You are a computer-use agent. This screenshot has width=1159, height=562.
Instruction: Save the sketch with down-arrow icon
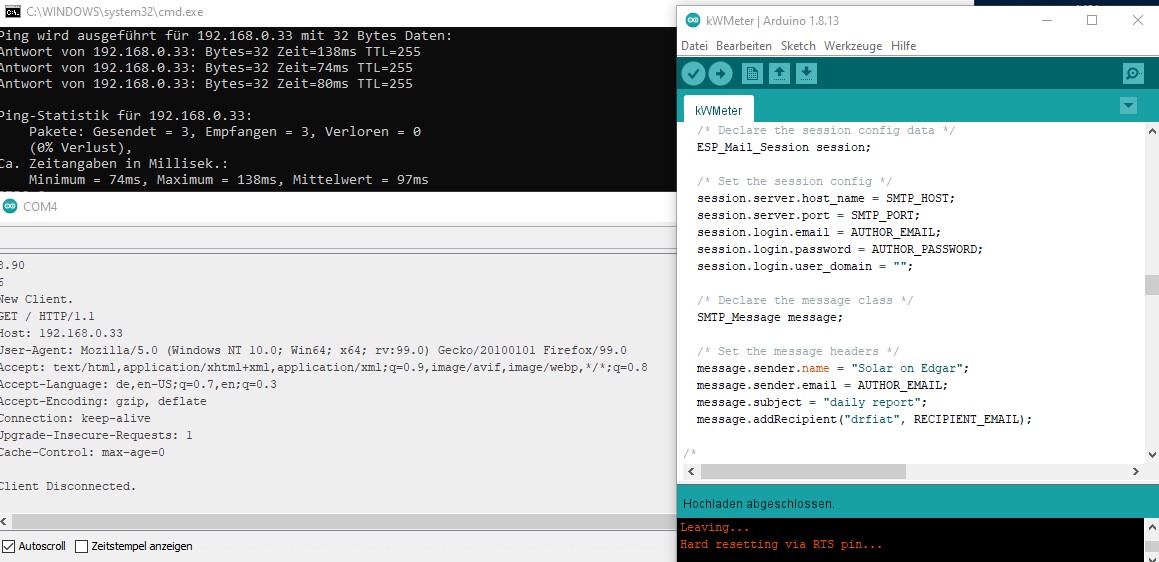pos(806,73)
